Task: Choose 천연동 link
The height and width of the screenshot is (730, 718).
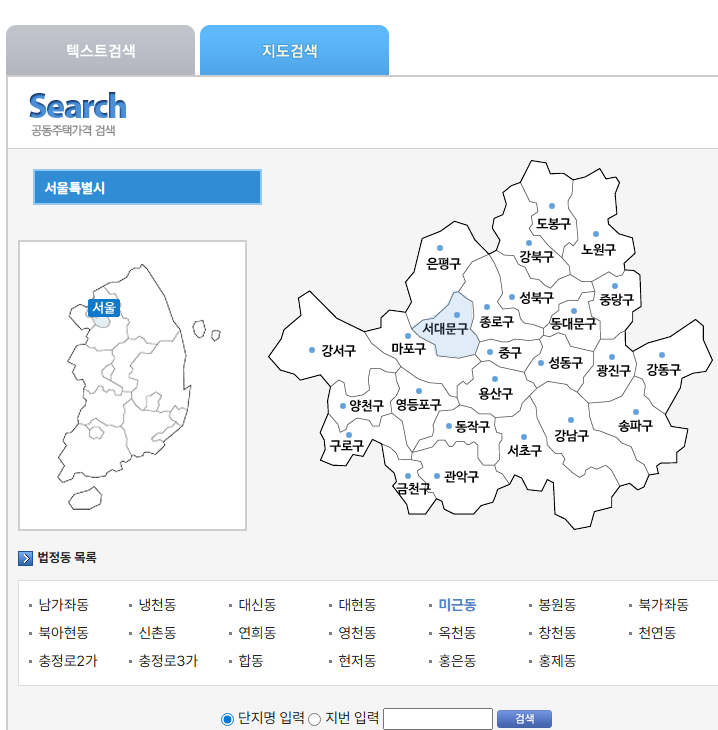Action: (657, 633)
